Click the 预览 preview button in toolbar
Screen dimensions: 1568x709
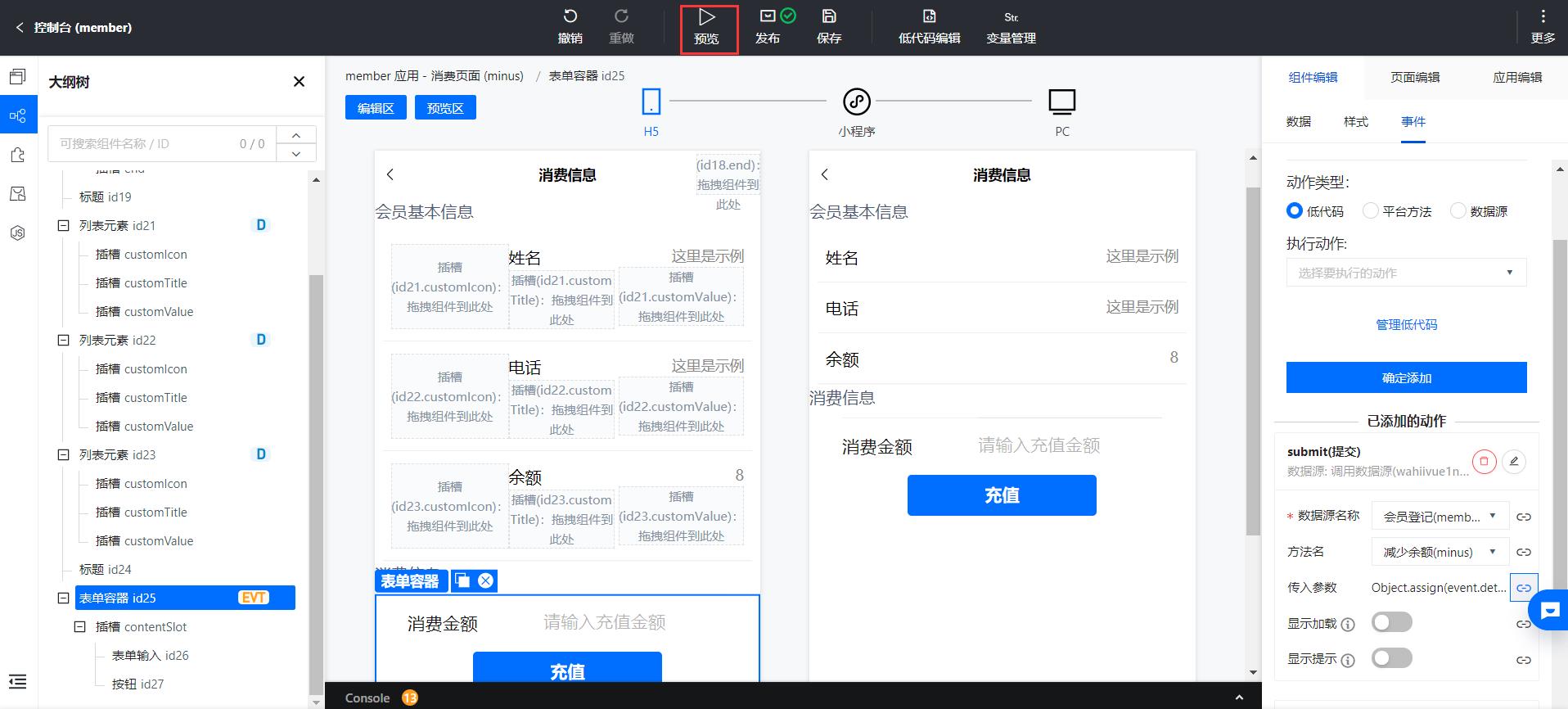coord(707,29)
